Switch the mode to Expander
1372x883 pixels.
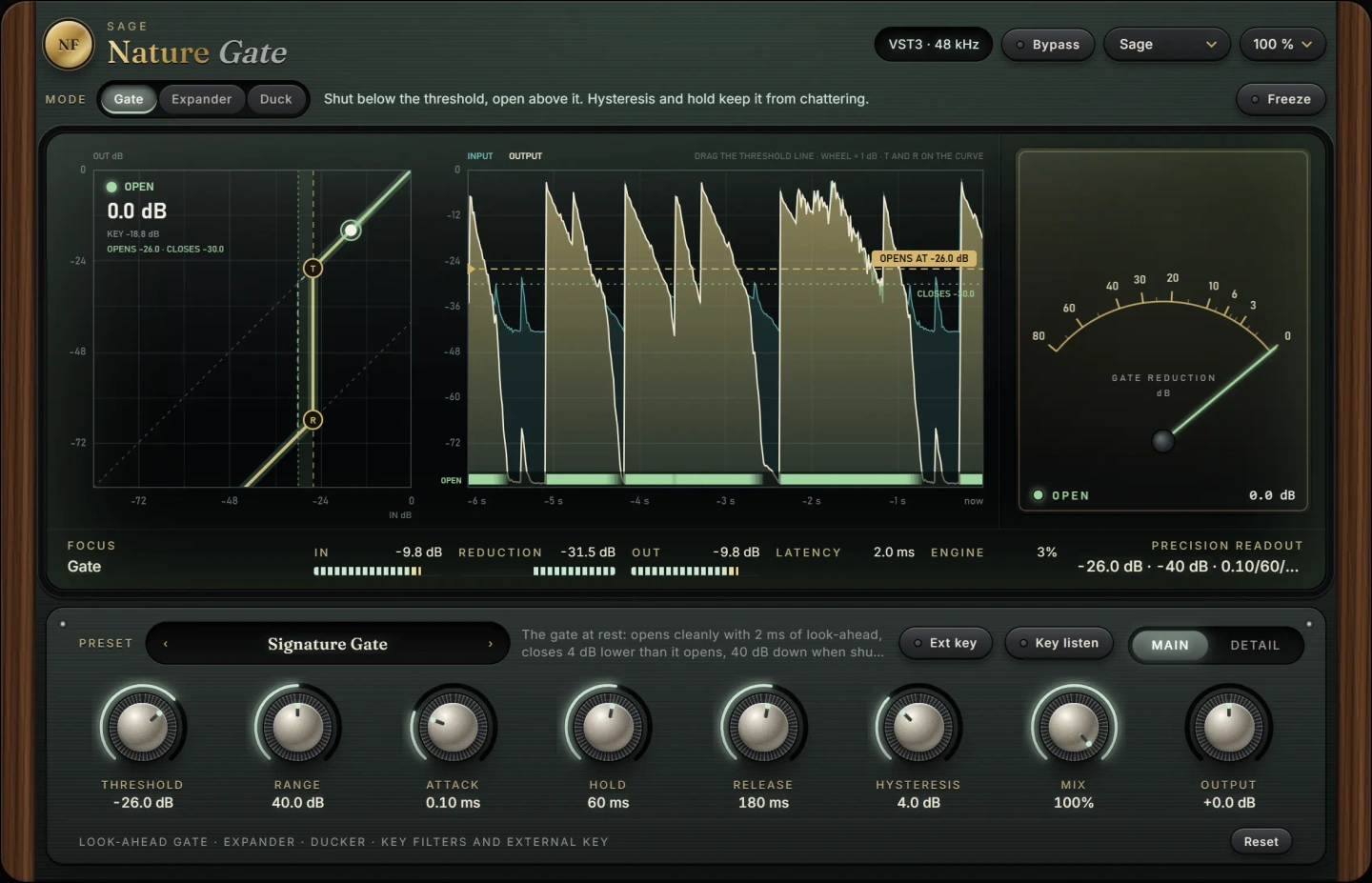pos(201,99)
